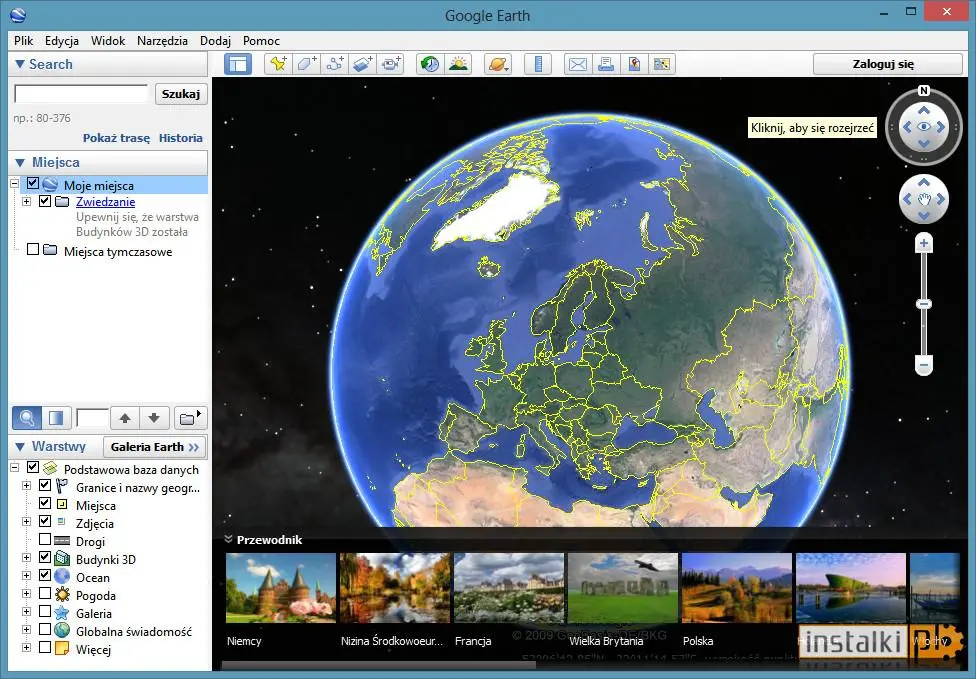Open the Edycja menu

coord(62,40)
